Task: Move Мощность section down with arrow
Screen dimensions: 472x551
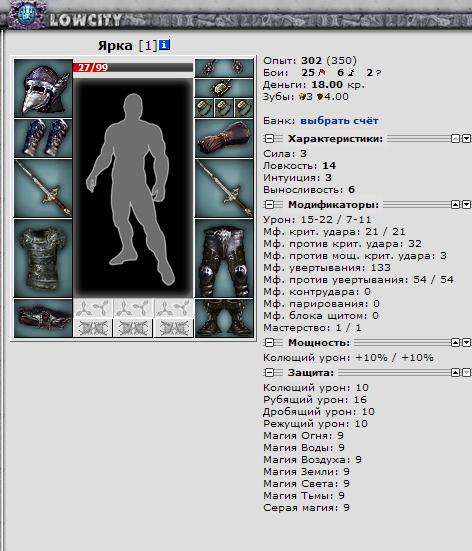Action: pos(466,343)
